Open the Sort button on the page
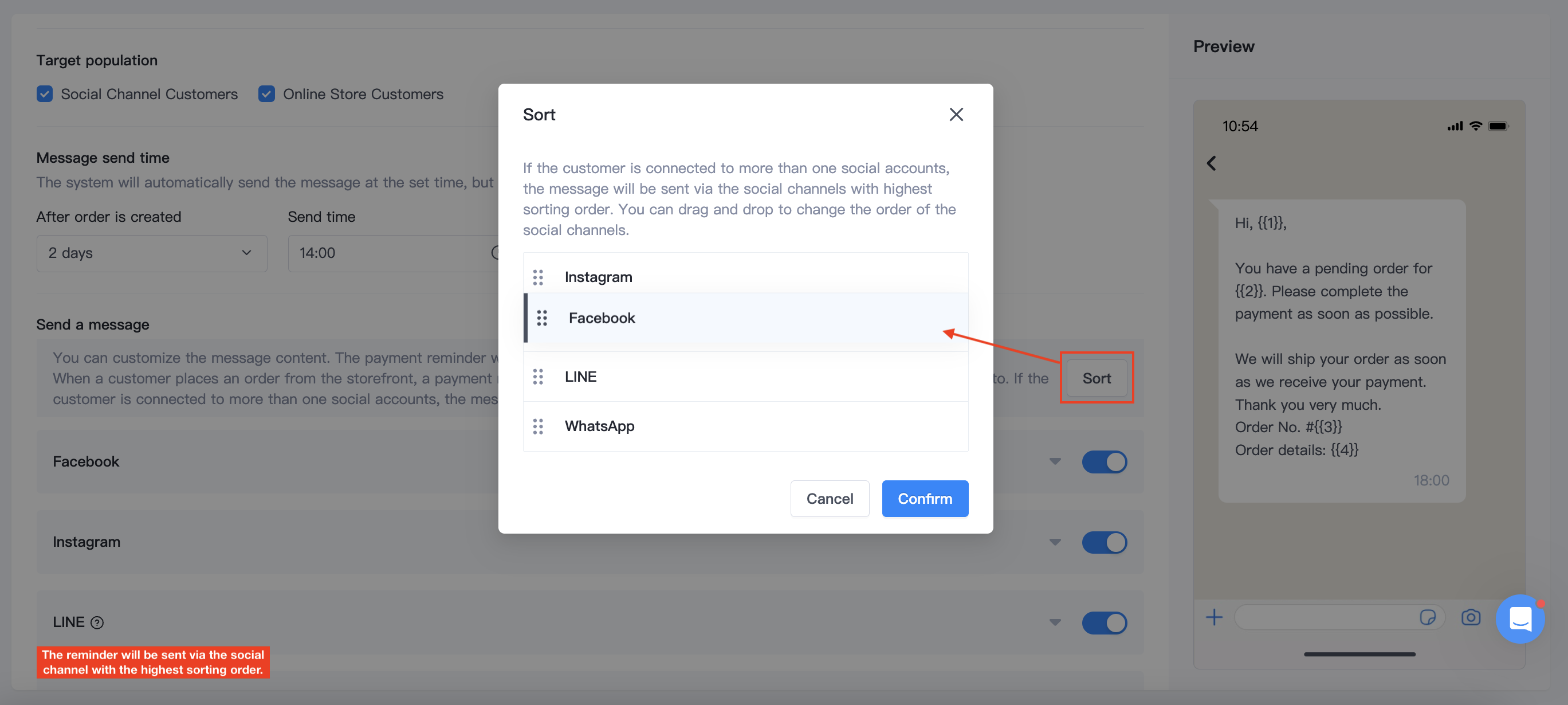 coord(1097,378)
